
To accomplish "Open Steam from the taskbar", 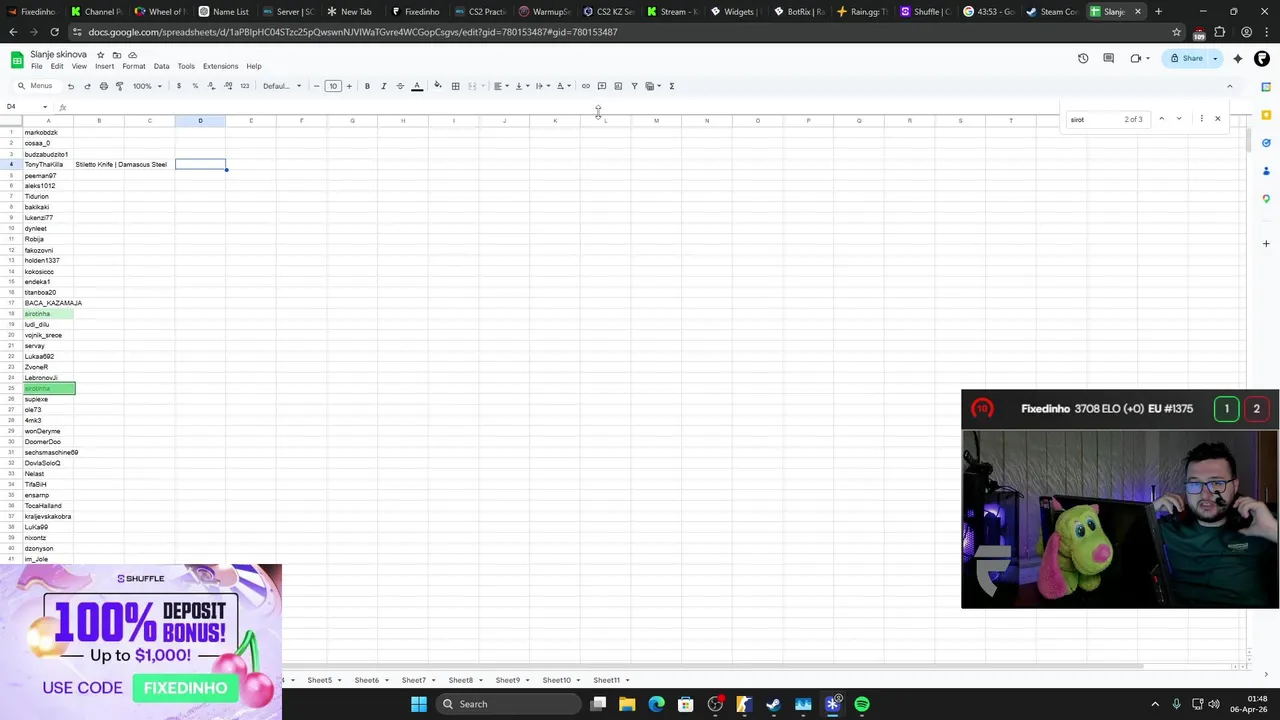I will click(773, 704).
